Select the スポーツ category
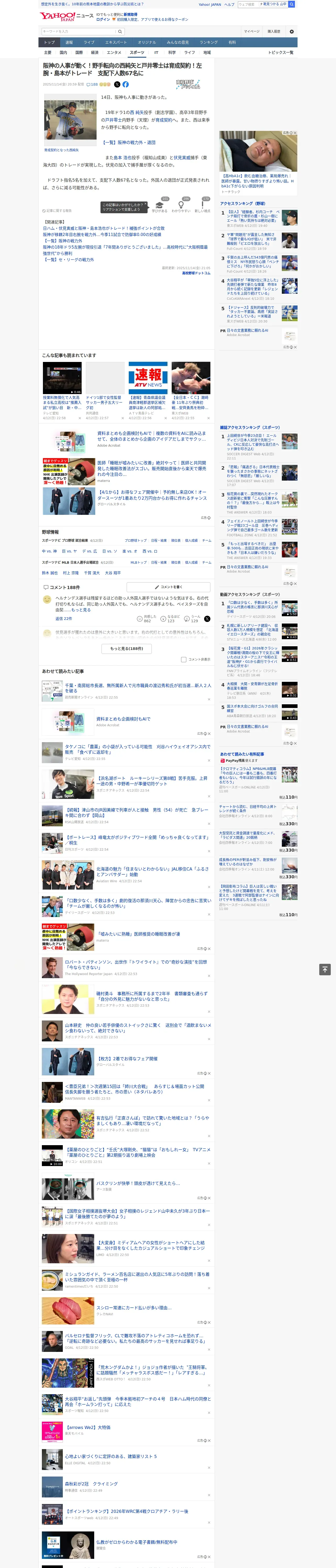The height and width of the screenshot is (1568, 336). (x=137, y=52)
